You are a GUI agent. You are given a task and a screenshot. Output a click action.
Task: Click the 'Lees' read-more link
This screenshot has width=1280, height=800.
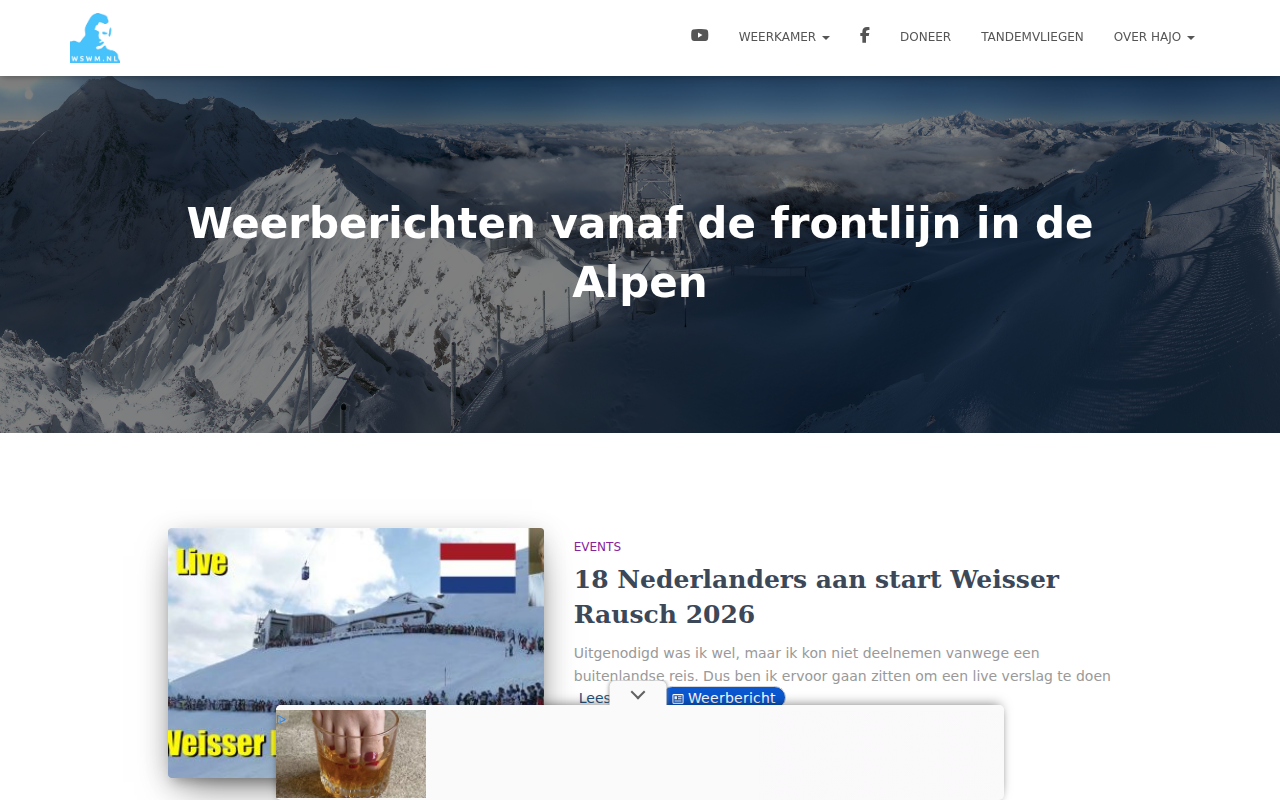tap(594, 698)
